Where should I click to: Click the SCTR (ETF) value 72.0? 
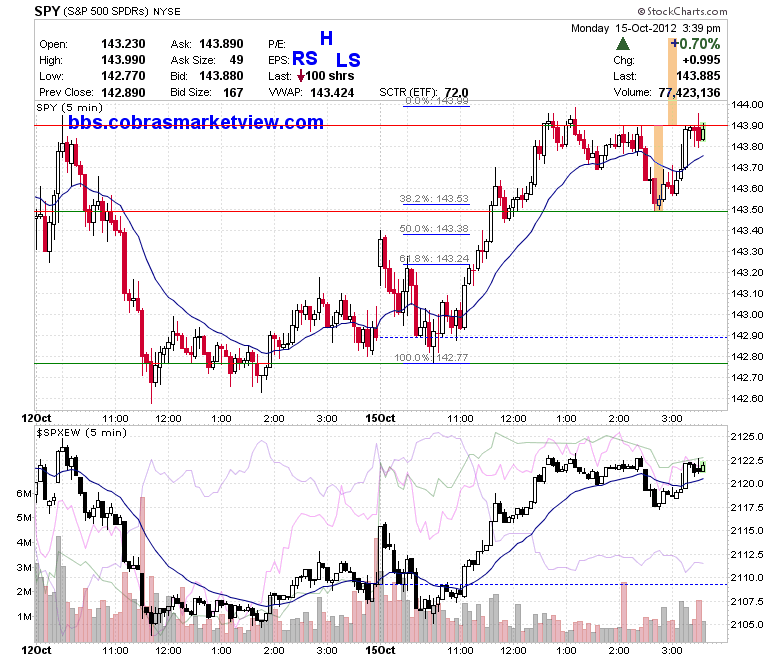click(457, 93)
